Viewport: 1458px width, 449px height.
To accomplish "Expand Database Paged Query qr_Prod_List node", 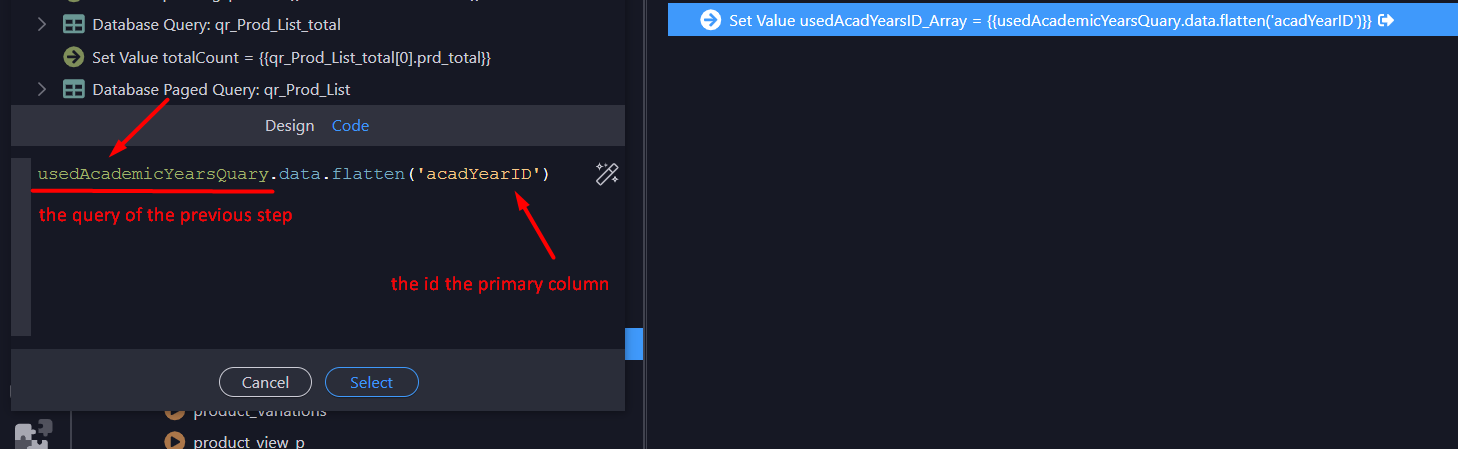I will [42, 89].
